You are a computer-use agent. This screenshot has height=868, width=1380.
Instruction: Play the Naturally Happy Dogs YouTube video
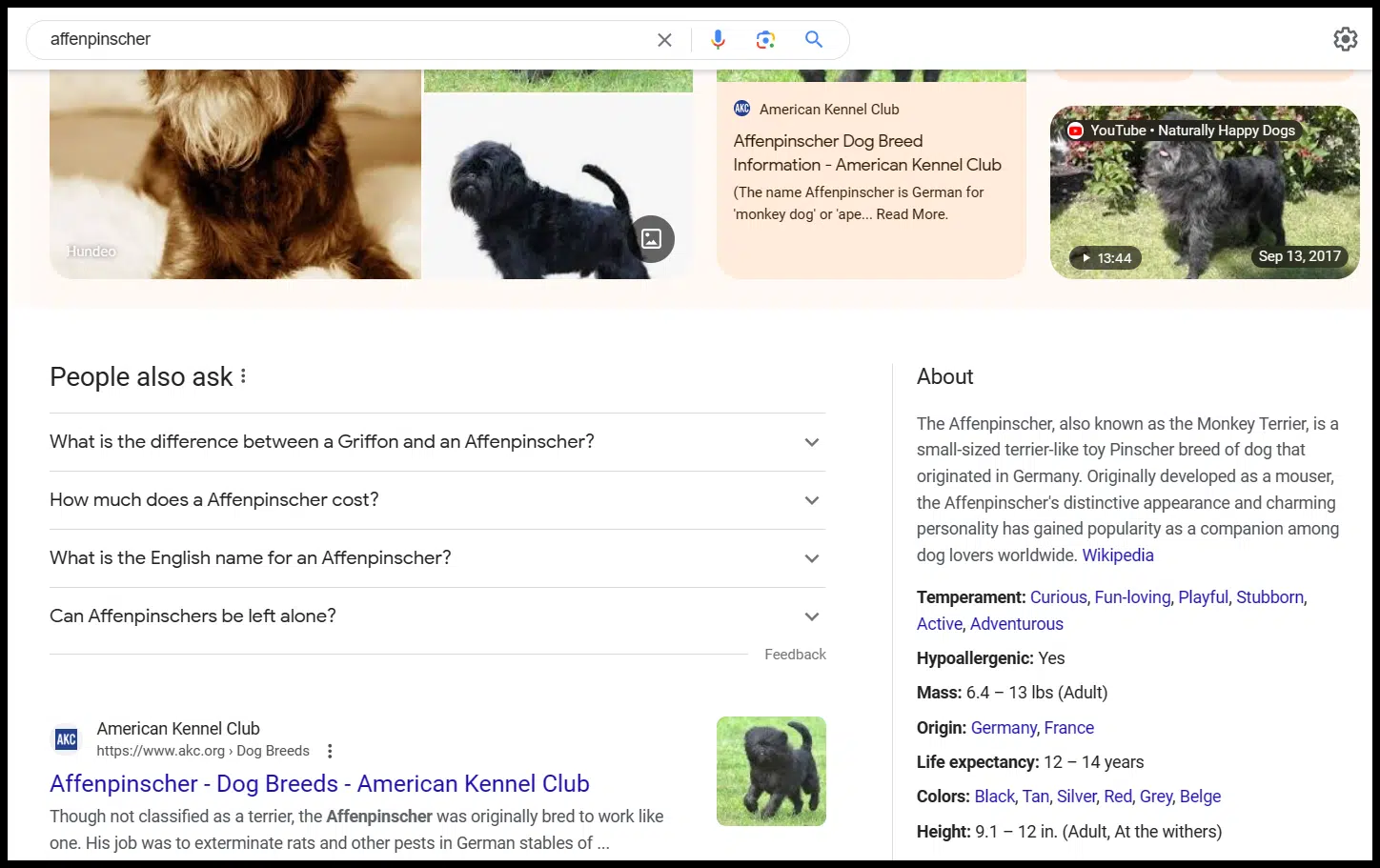pyautogui.click(x=1204, y=192)
